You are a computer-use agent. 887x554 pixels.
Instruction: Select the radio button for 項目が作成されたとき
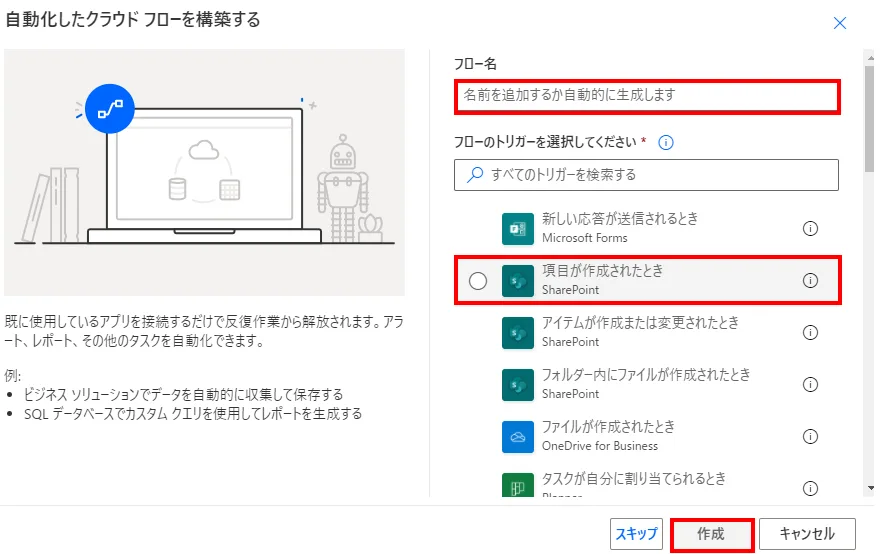pos(478,281)
